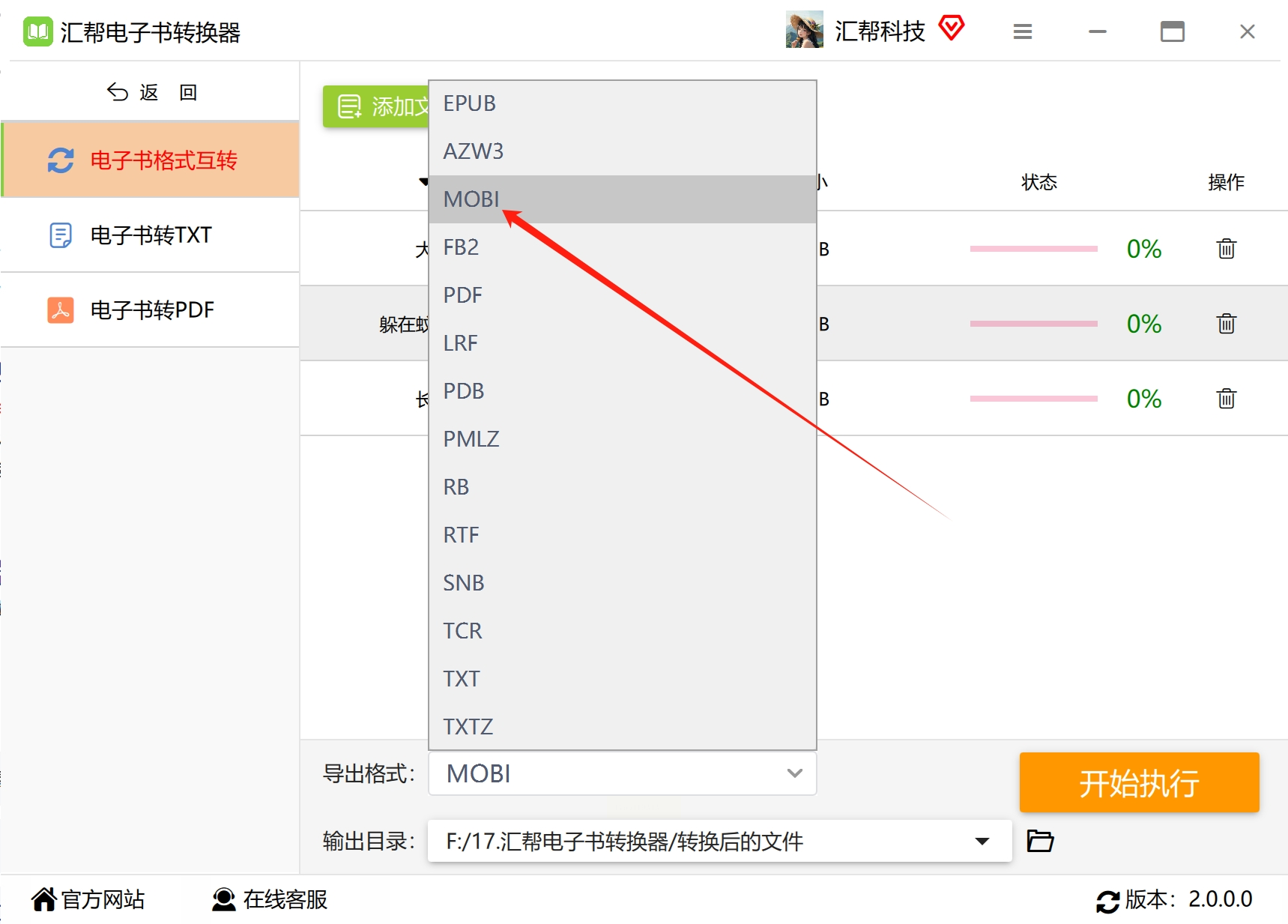1288x924 pixels.
Task: Click the third row trash icon
Action: (1226, 398)
